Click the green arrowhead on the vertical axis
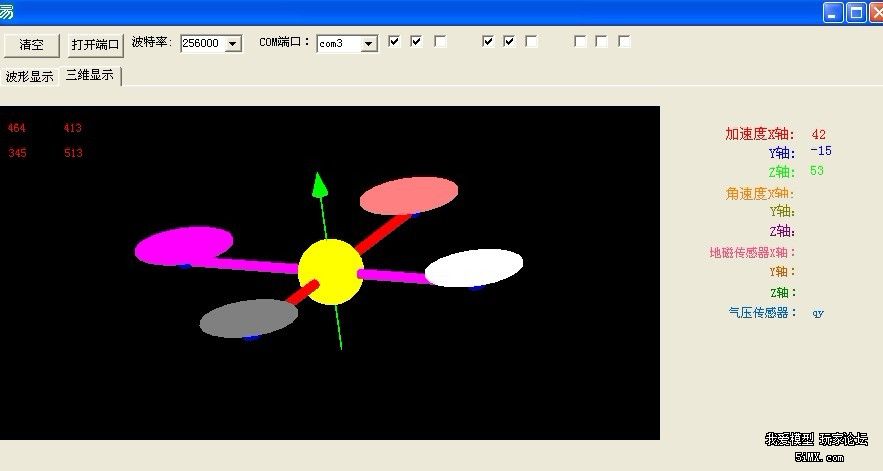The width and height of the screenshot is (883, 471). pos(320,185)
